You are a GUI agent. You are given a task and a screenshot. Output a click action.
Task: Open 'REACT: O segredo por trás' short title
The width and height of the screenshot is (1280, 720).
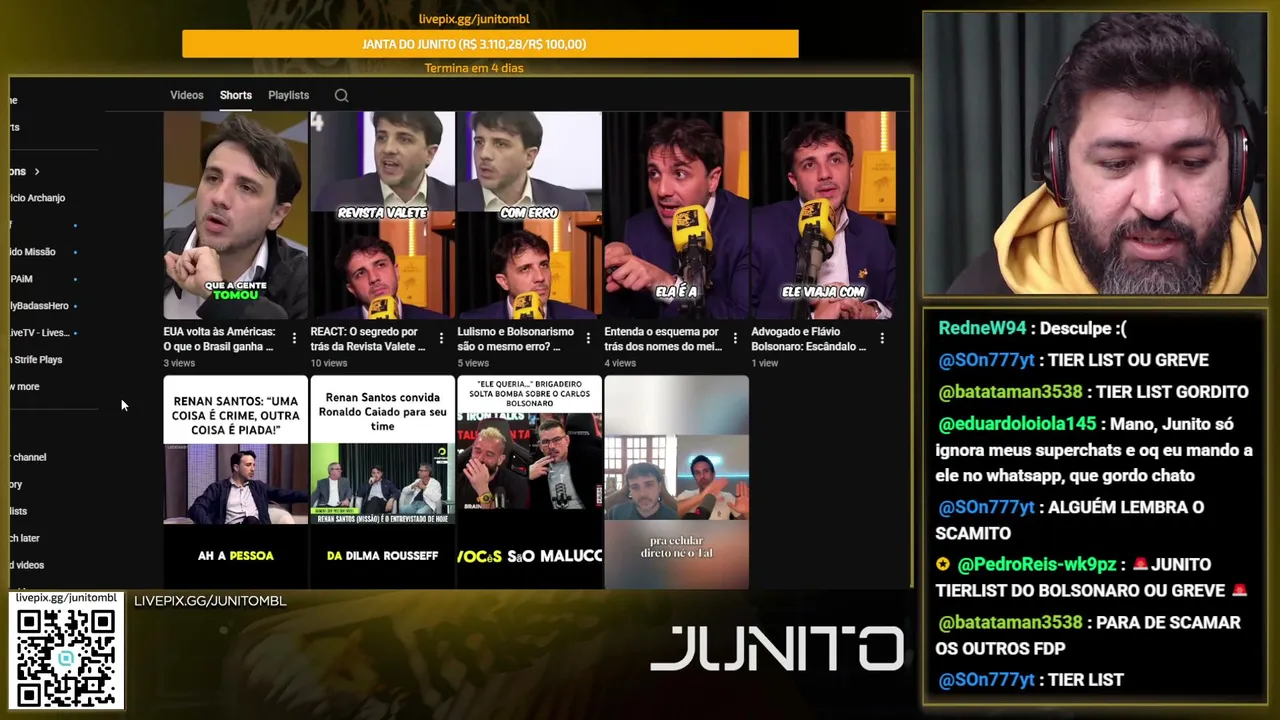(x=368, y=339)
